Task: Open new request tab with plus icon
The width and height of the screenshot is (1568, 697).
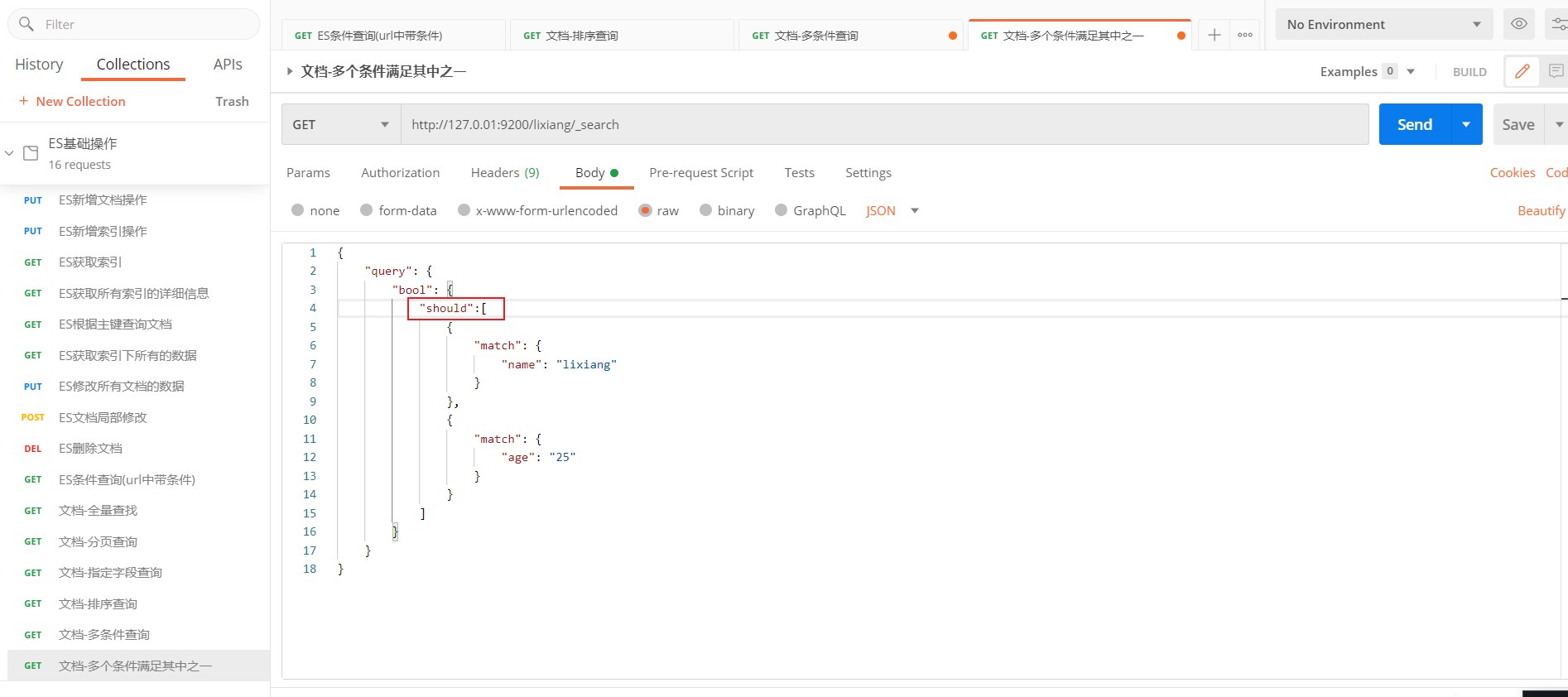Action: [x=1214, y=35]
